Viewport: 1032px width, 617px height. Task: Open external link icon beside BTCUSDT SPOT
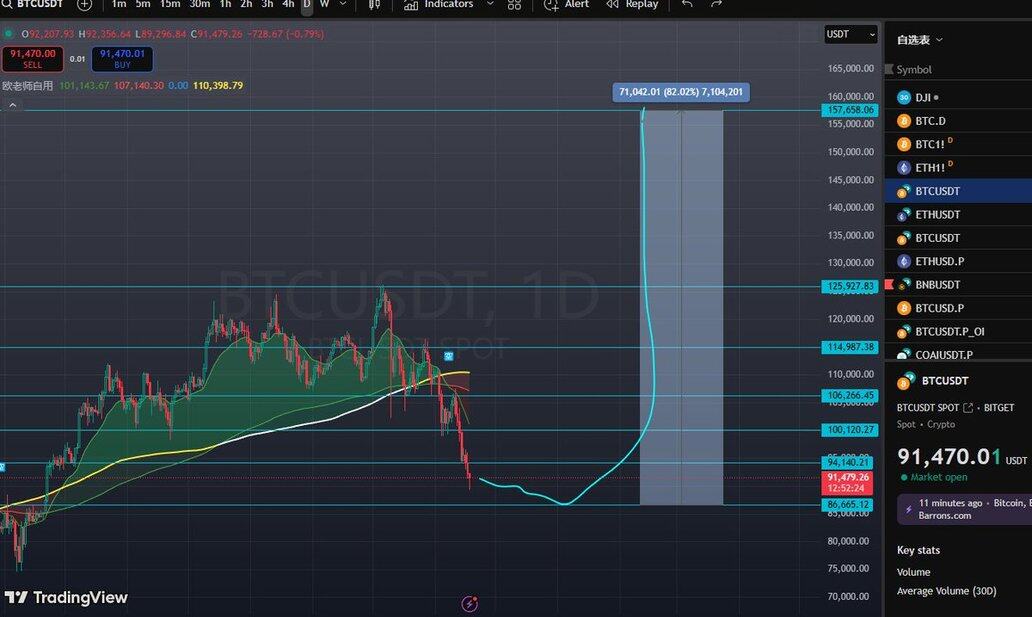tap(967, 408)
